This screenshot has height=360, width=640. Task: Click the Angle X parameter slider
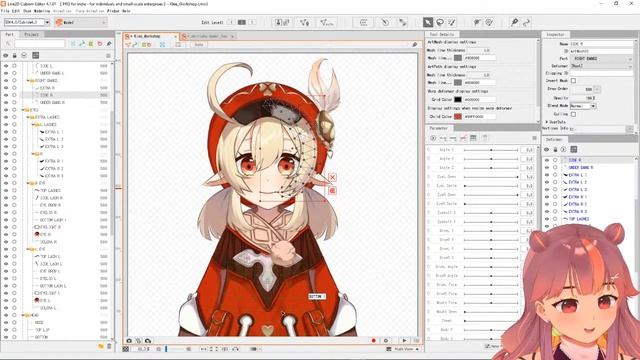pos(491,150)
